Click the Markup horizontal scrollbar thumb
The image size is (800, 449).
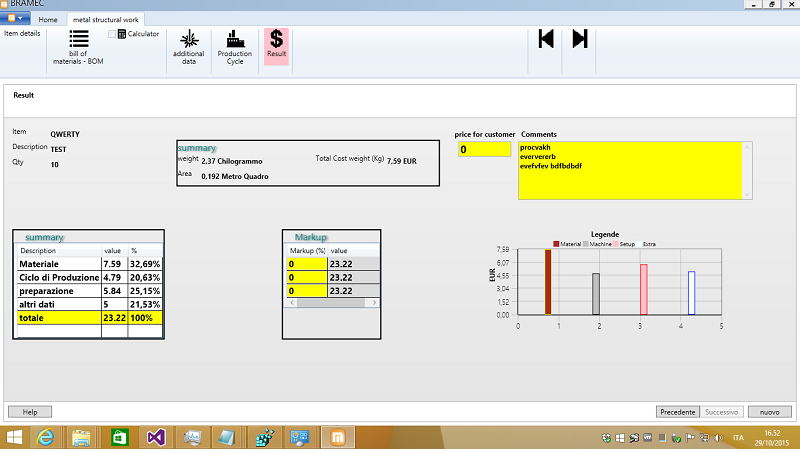[x=331, y=303]
